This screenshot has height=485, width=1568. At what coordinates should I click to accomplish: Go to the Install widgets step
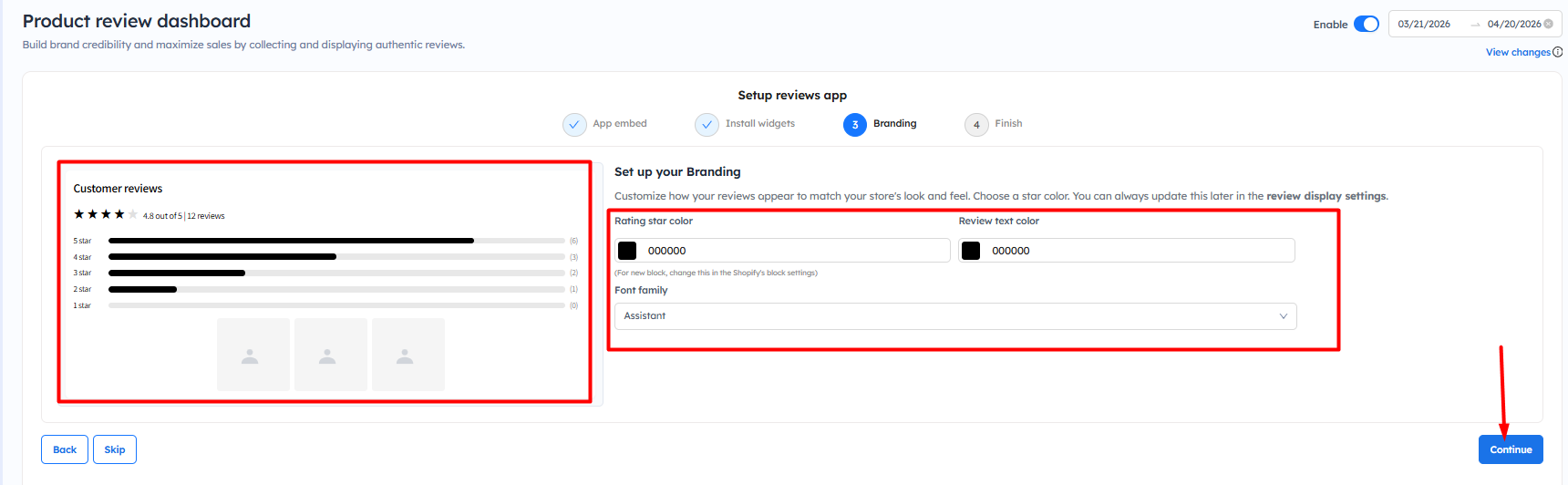pyautogui.click(x=759, y=124)
